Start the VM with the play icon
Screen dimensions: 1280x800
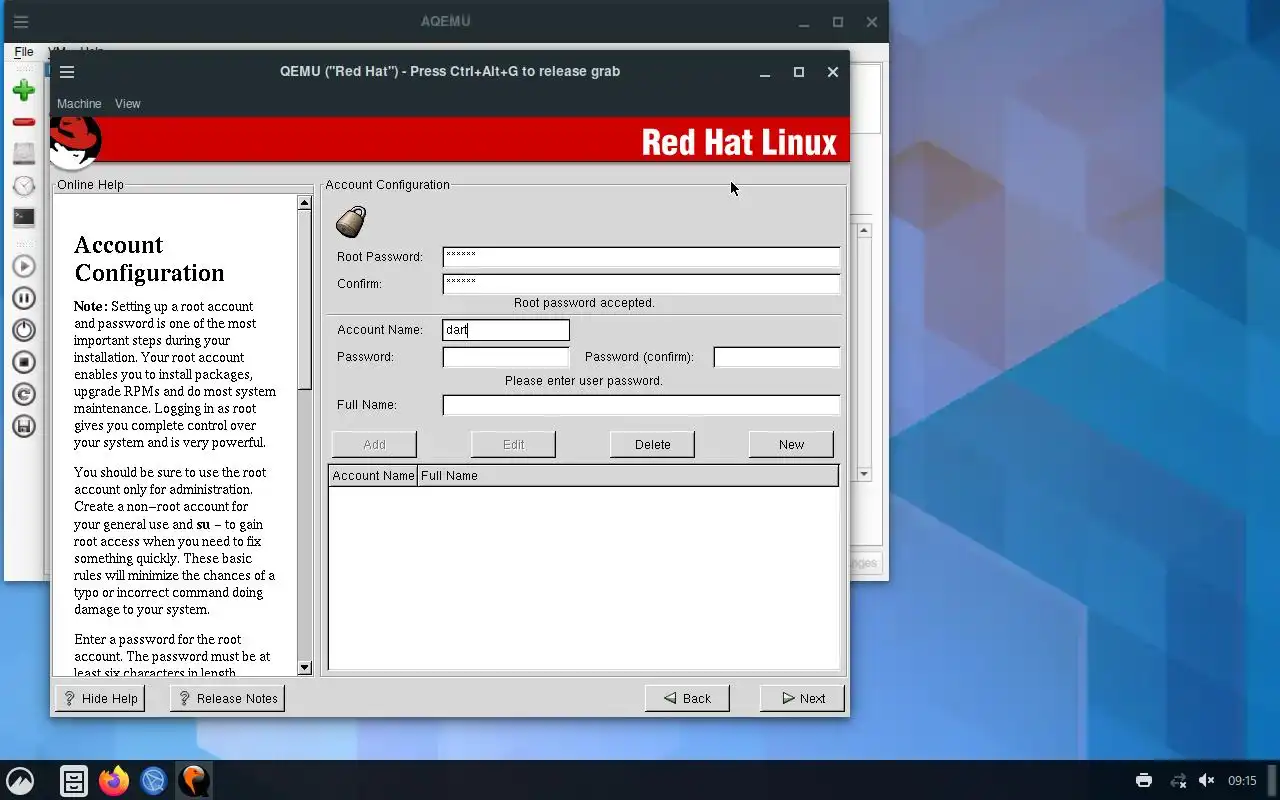click(x=23, y=266)
